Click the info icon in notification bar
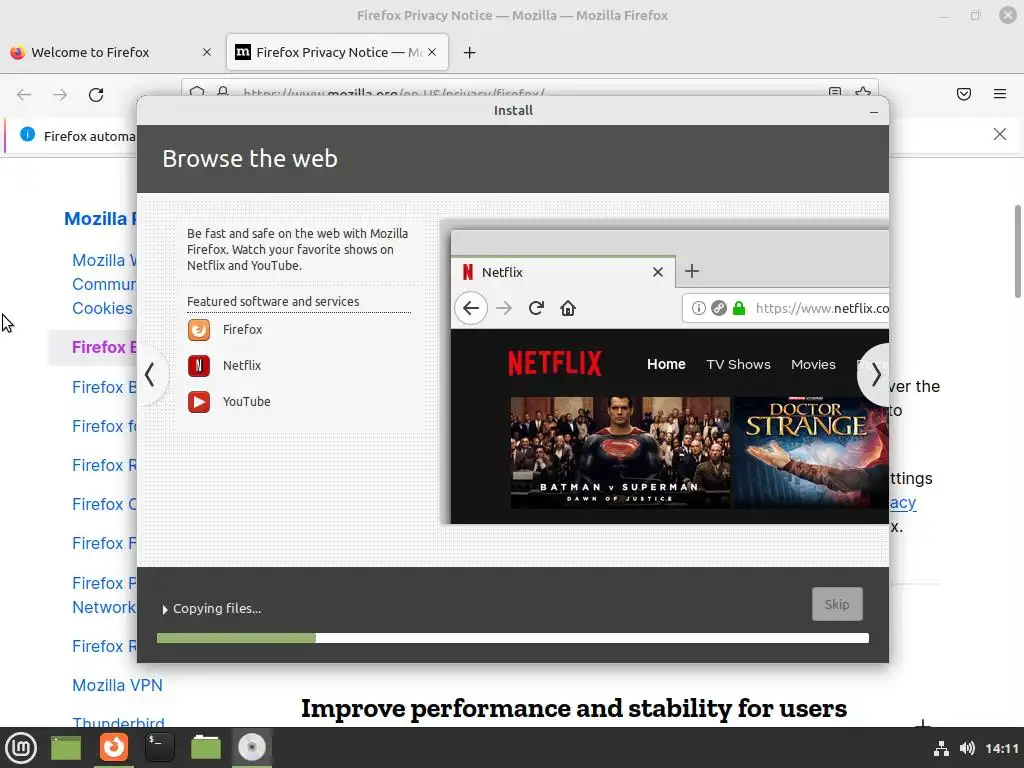 [x=27, y=135]
